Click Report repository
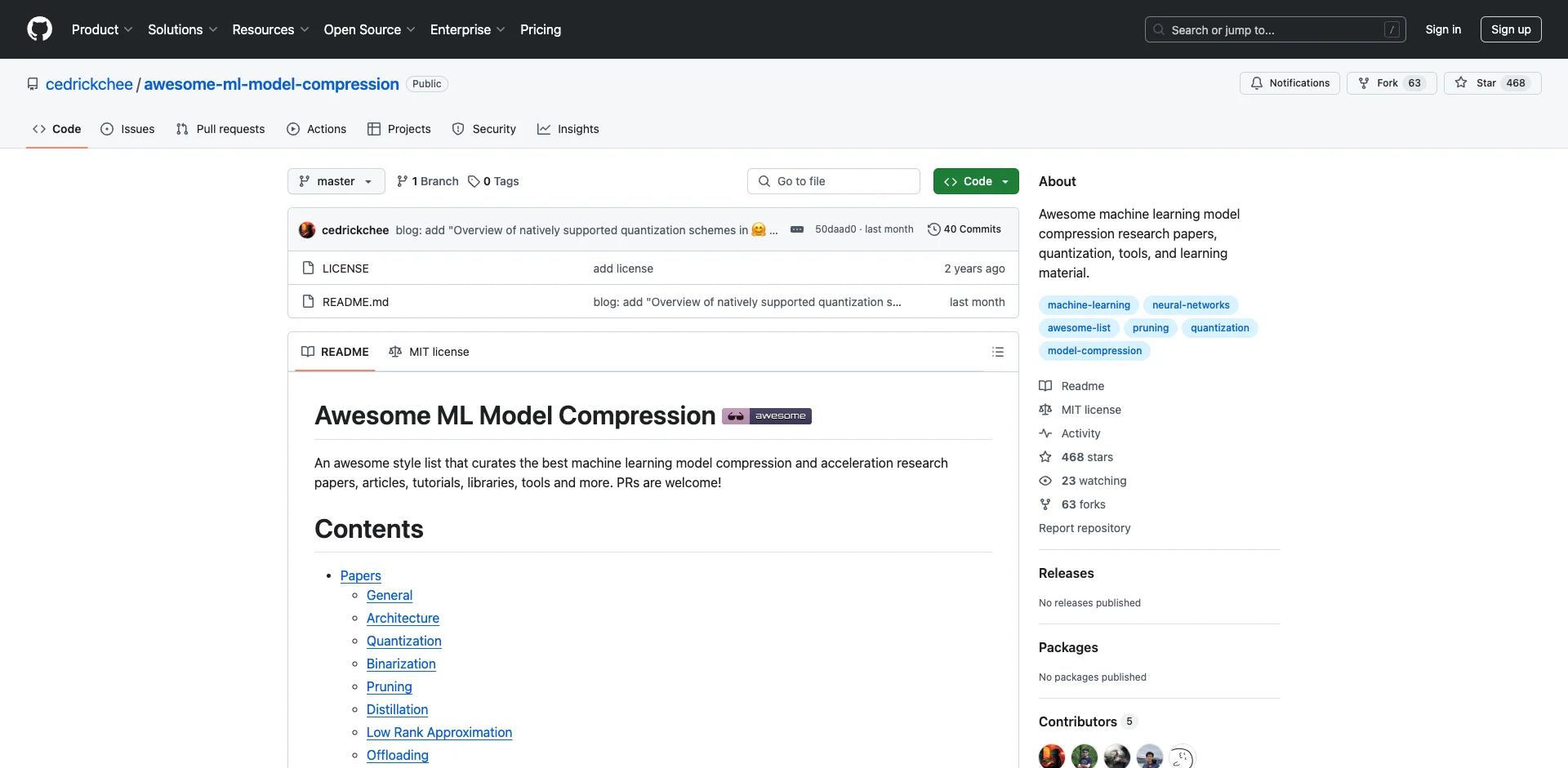 click(x=1085, y=528)
